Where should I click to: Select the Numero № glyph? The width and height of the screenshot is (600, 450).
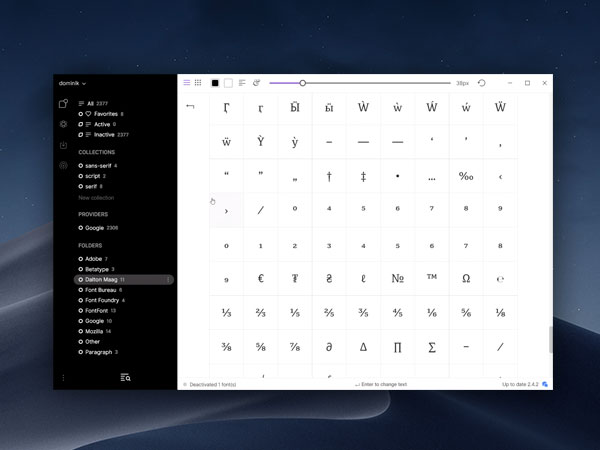pyautogui.click(x=398, y=278)
